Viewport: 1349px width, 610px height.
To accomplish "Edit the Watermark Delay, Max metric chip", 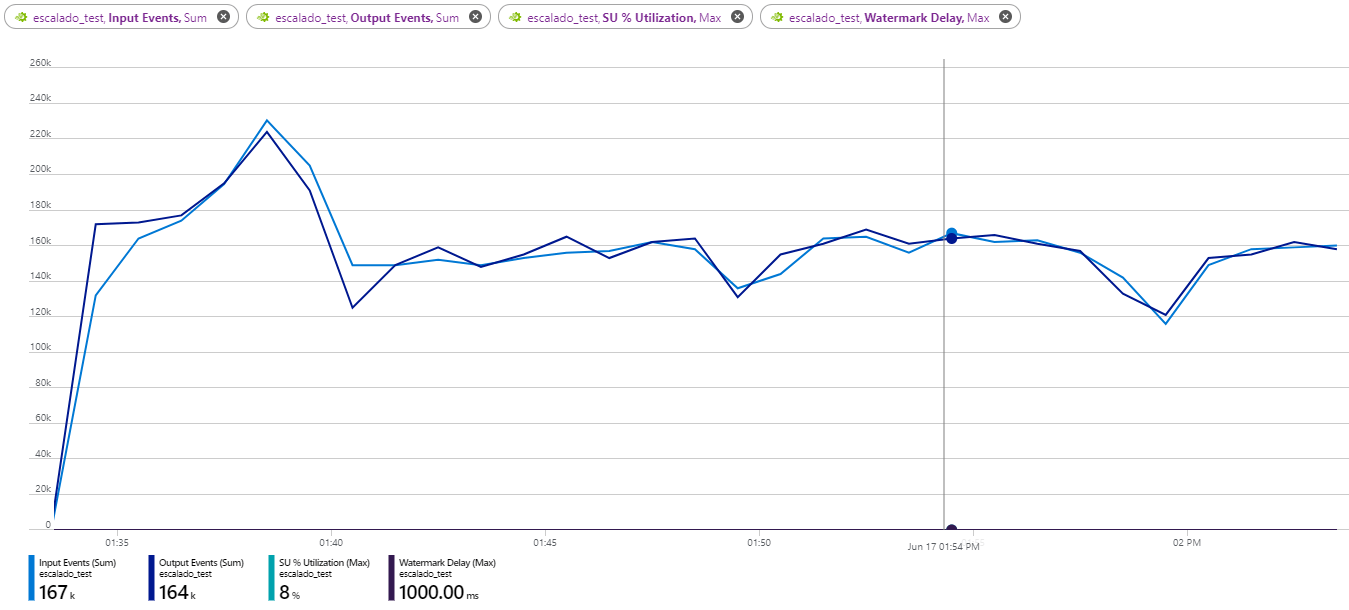I will [889, 17].
